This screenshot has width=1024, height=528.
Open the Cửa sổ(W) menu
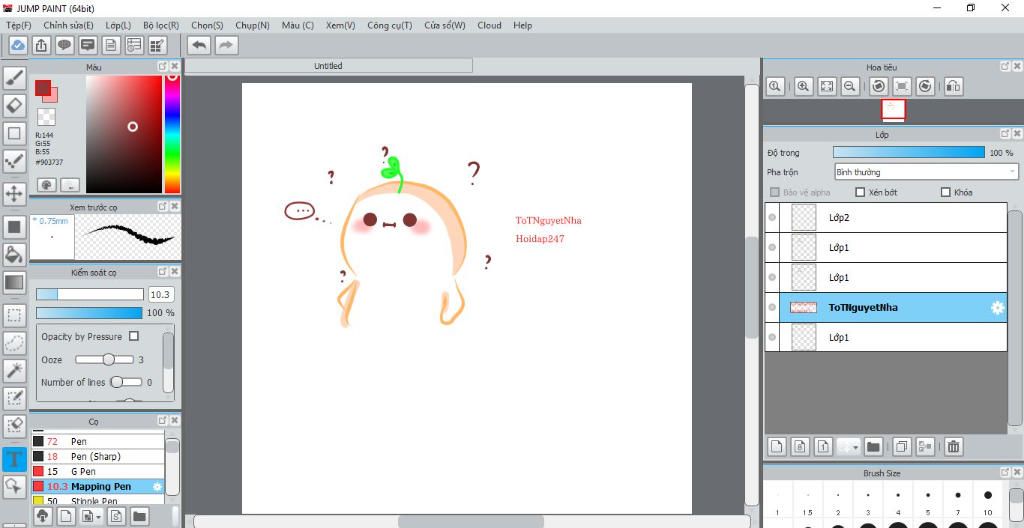click(445, 25)
